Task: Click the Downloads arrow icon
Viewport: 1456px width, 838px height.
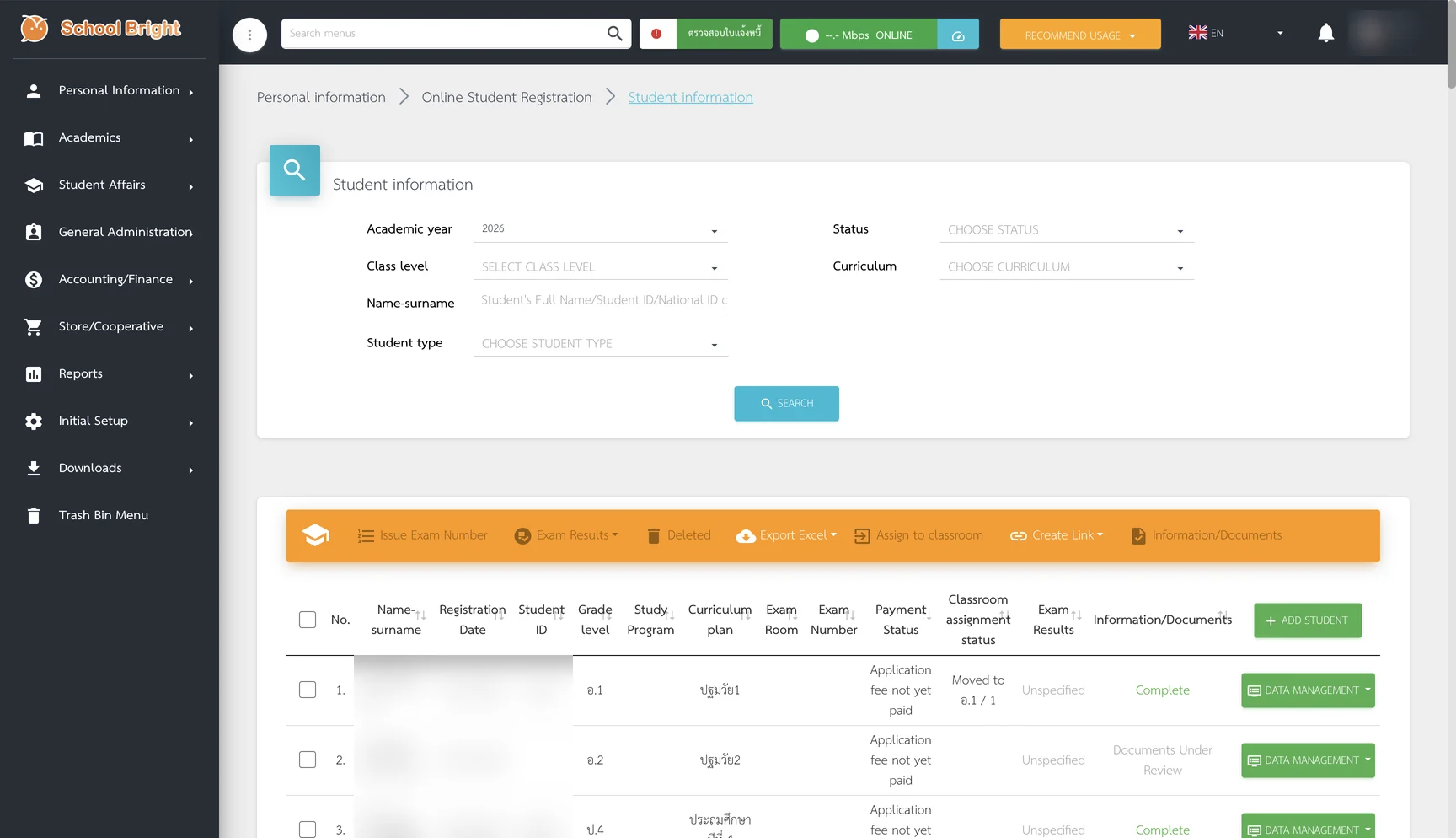Action: point(34,469)
